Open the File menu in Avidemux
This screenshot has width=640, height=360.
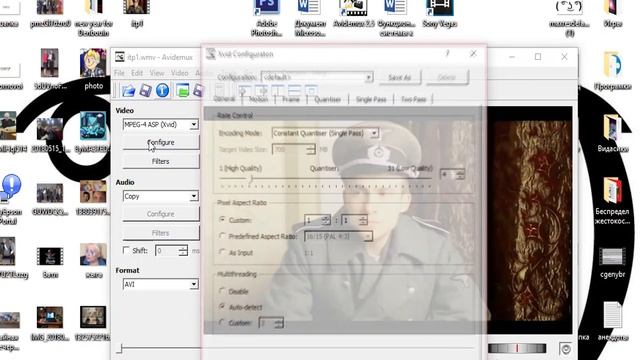[x=119, y=73]
